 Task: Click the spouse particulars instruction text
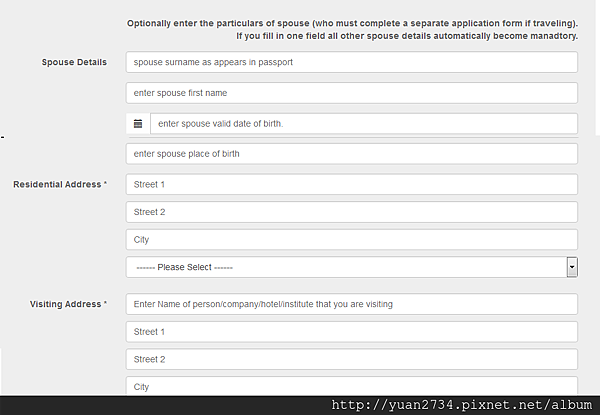[x=352, y=23]
